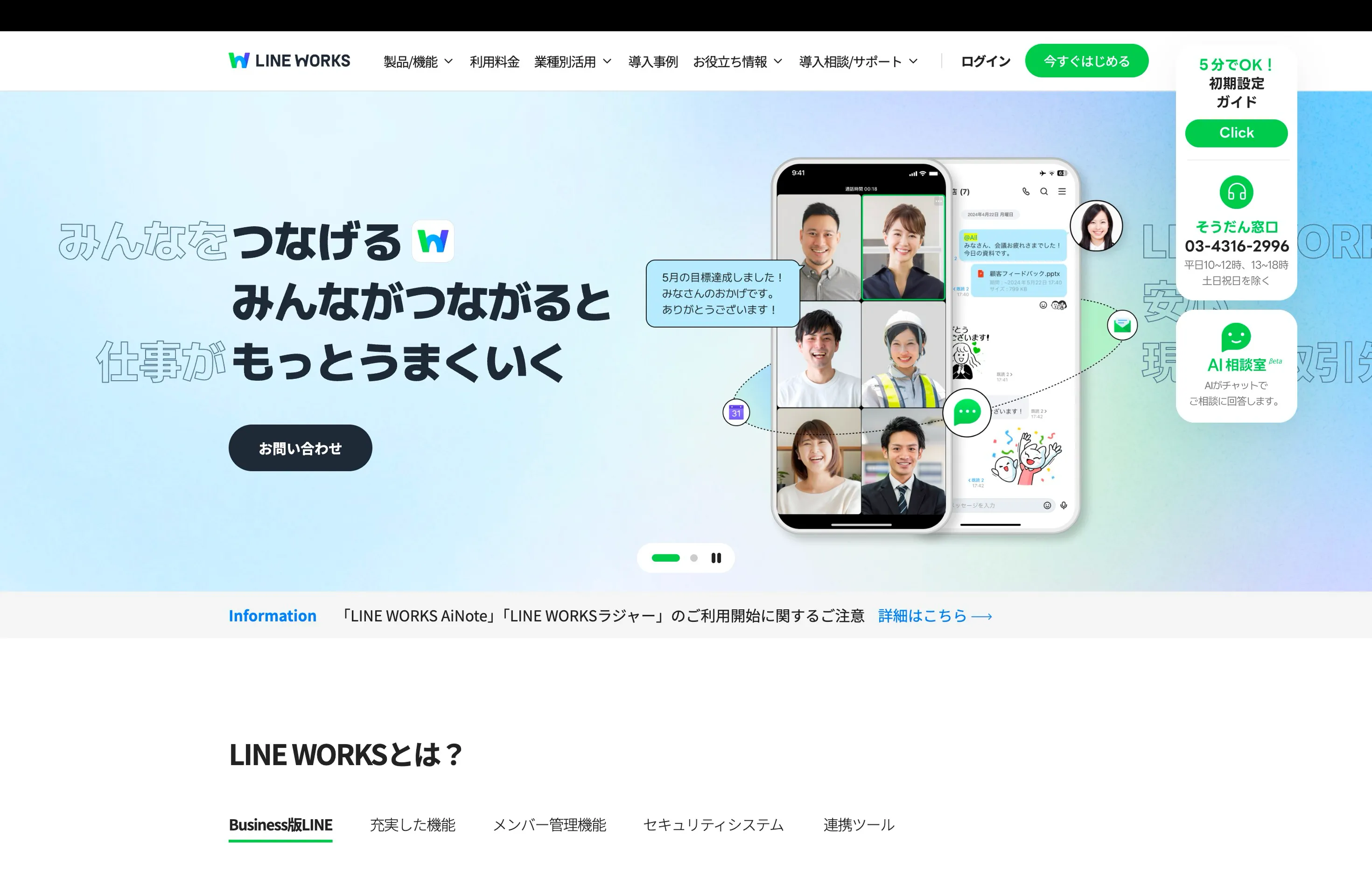Click the purple calendar 31 icon

point(736,412)
